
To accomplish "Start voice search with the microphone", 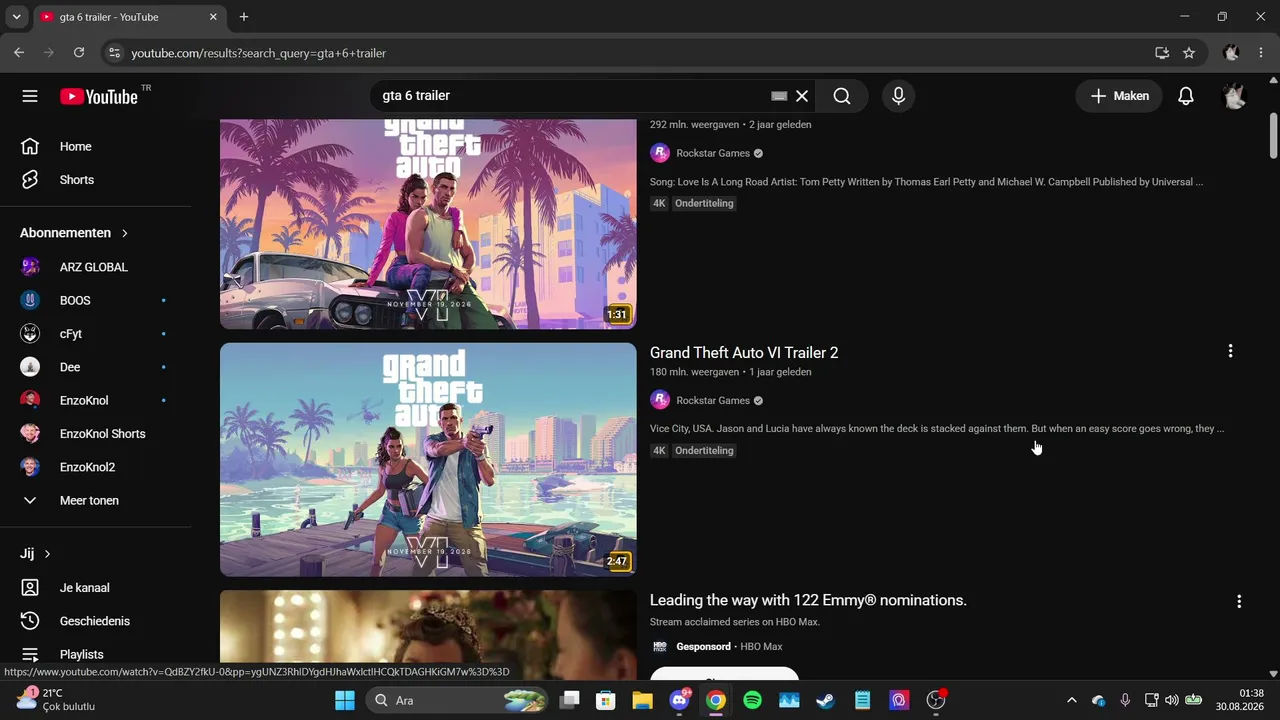I will (898, 96).
